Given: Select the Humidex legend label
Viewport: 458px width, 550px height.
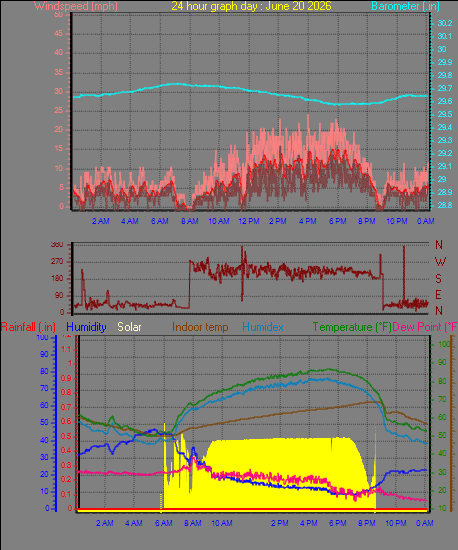Looking at the screenshot, I should (263, 327).
